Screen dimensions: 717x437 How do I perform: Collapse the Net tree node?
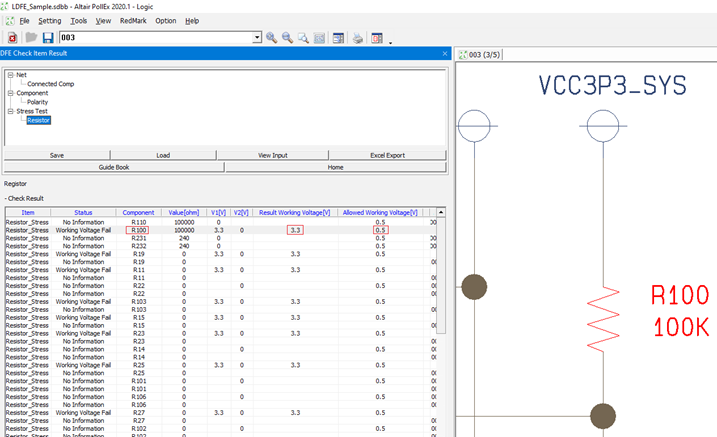(9, 74)
